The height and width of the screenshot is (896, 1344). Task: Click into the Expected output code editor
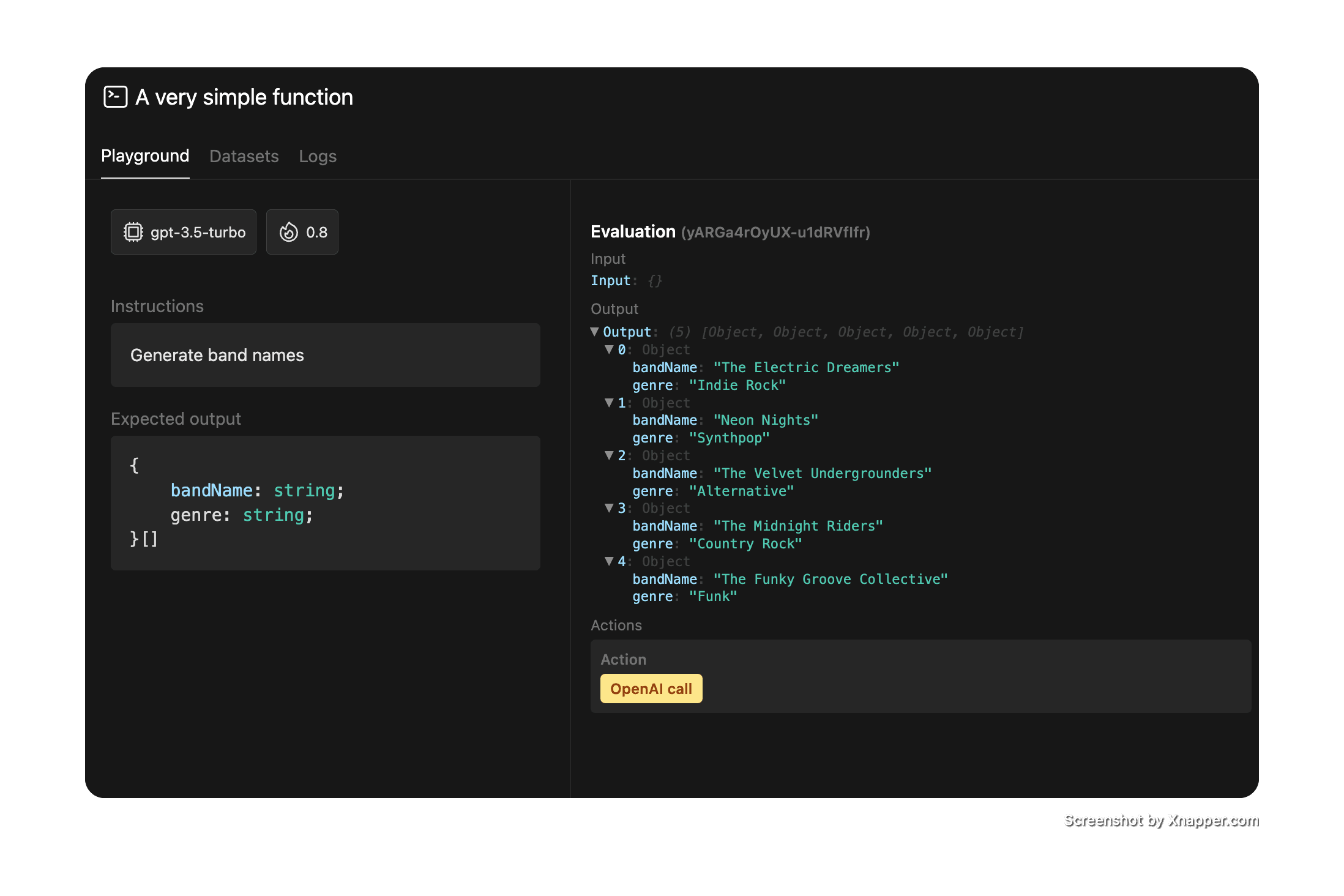(x=325, y=502)
